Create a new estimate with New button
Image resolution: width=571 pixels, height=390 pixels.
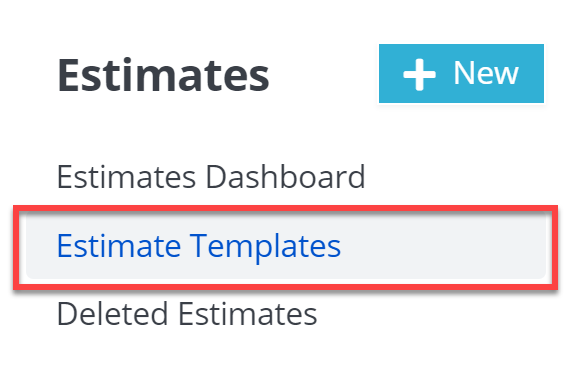coord(461,74)
